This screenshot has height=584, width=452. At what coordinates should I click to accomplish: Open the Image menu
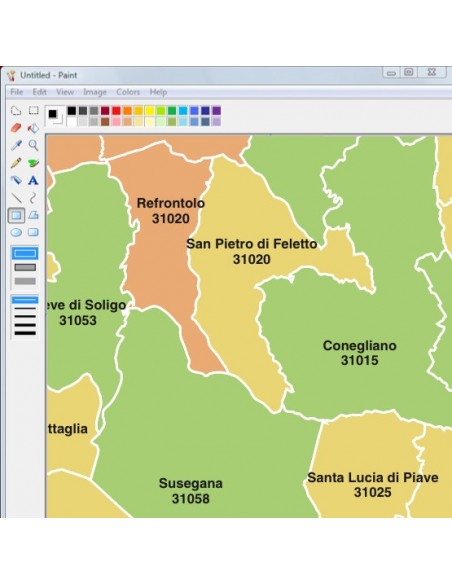(x=95, y=92)
